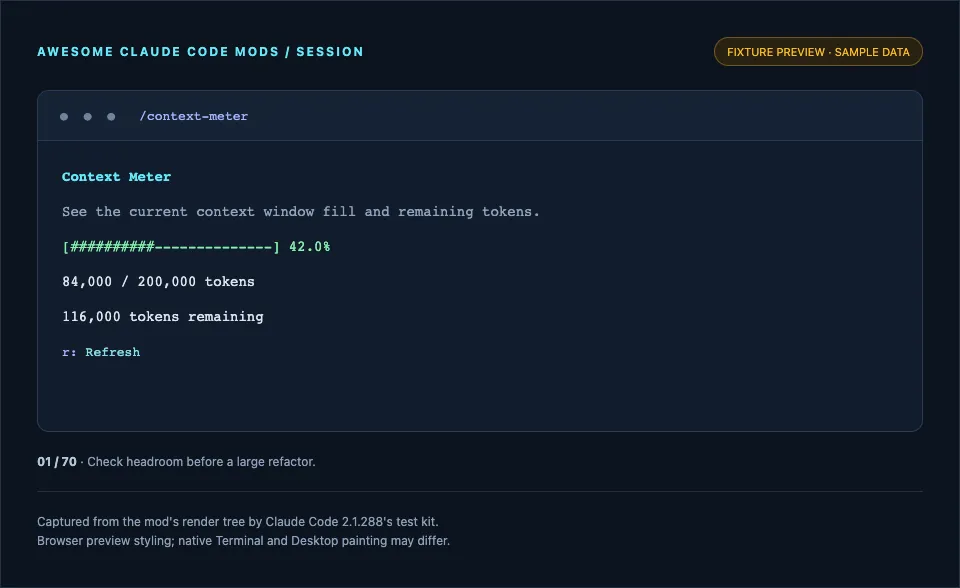The height and width of the screenshot is (588, 960).
Task: Click the 42.0% context progress bar
Action: click(x=196, y=247)
